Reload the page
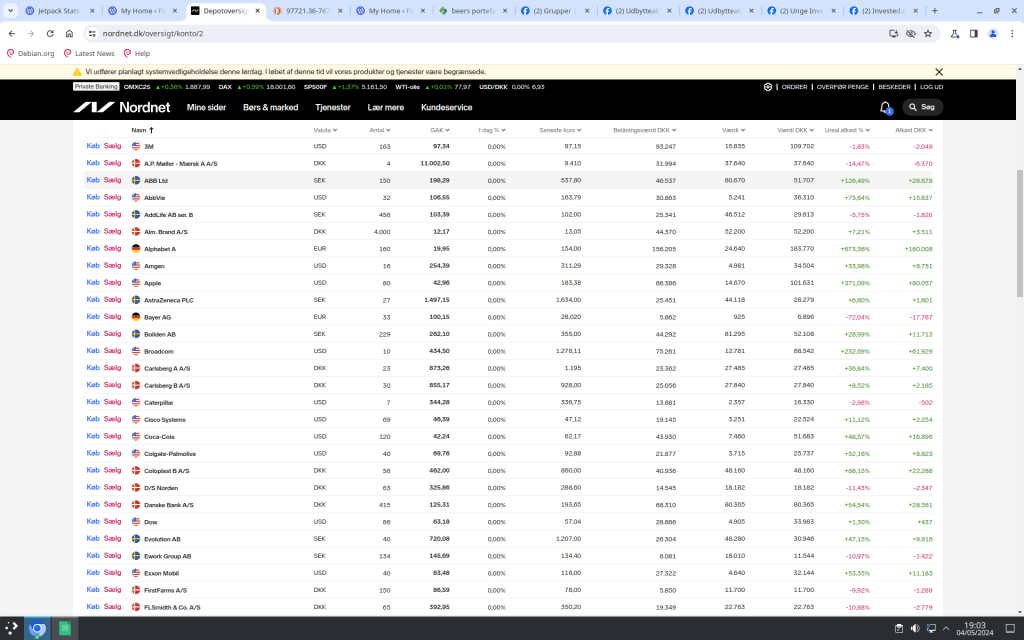The height and width of the screenshot is (640, 1024). pos(49,33)
